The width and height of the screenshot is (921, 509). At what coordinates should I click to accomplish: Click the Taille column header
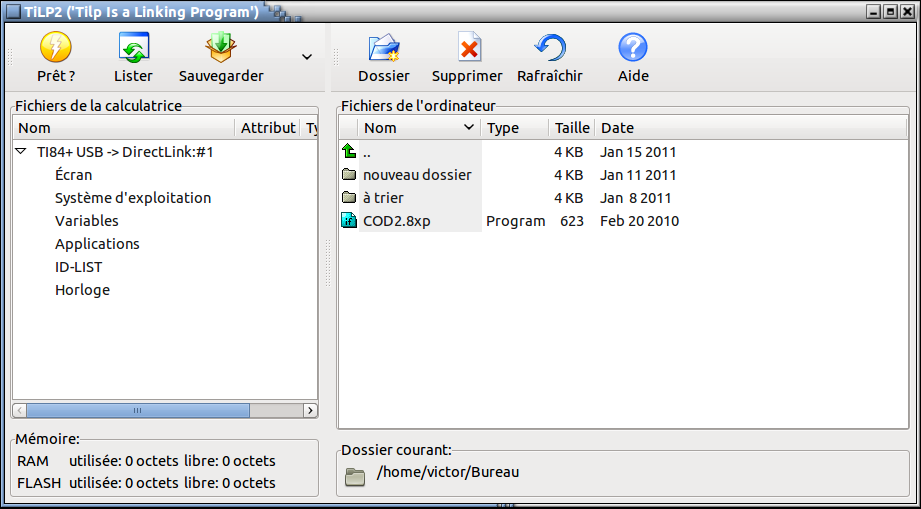(x=572, y=128)
